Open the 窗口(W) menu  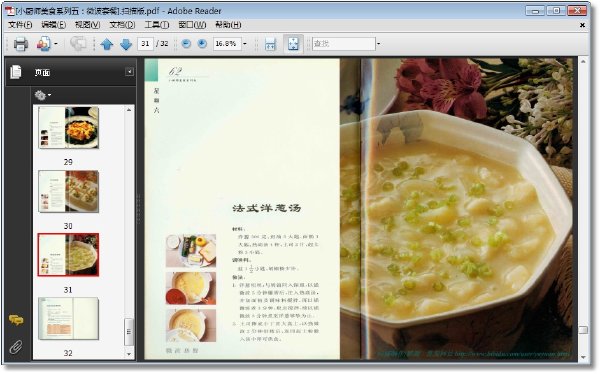[192, 25]
